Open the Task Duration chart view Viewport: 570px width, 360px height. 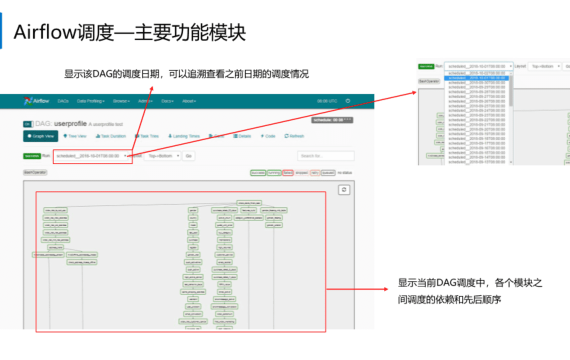click(x=111, y=136)
